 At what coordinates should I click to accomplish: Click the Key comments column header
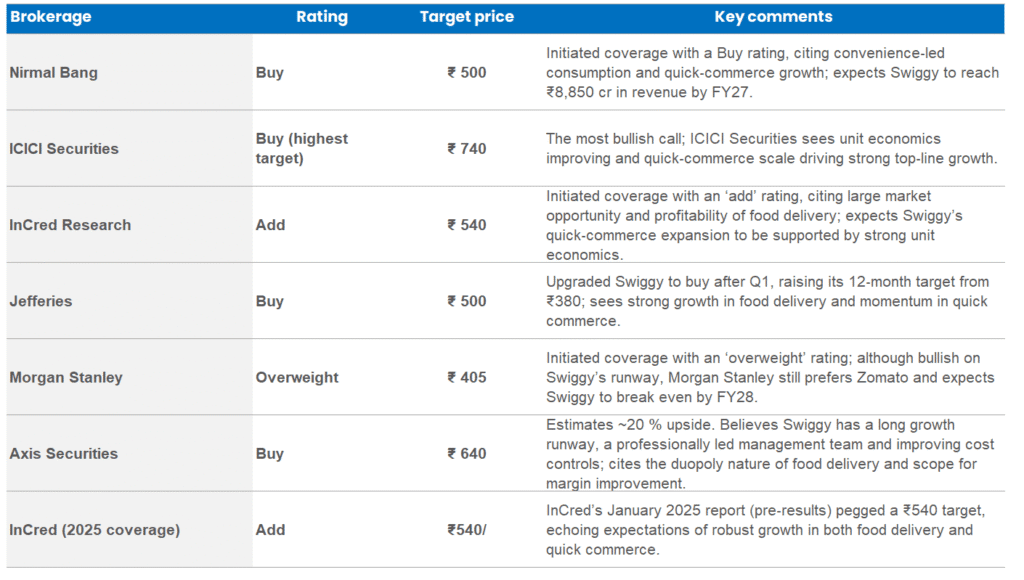point(773,17)
